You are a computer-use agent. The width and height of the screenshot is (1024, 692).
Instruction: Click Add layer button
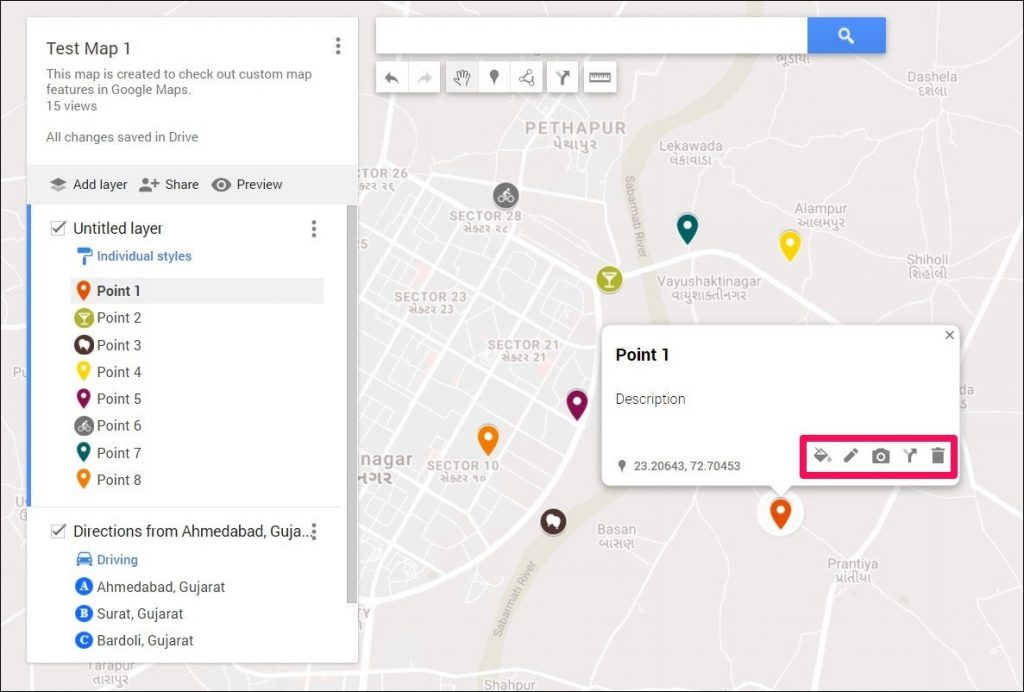coord(89,185)
